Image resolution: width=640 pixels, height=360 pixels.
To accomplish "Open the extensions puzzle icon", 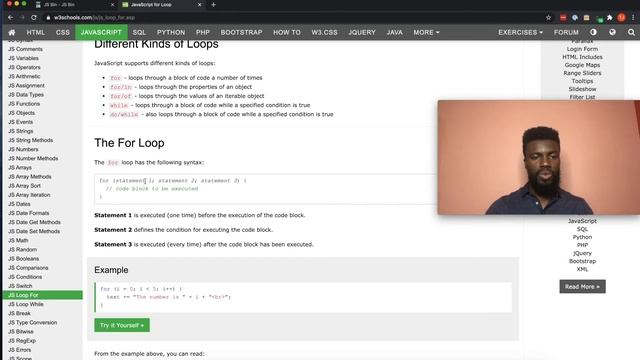I will 609,18.
